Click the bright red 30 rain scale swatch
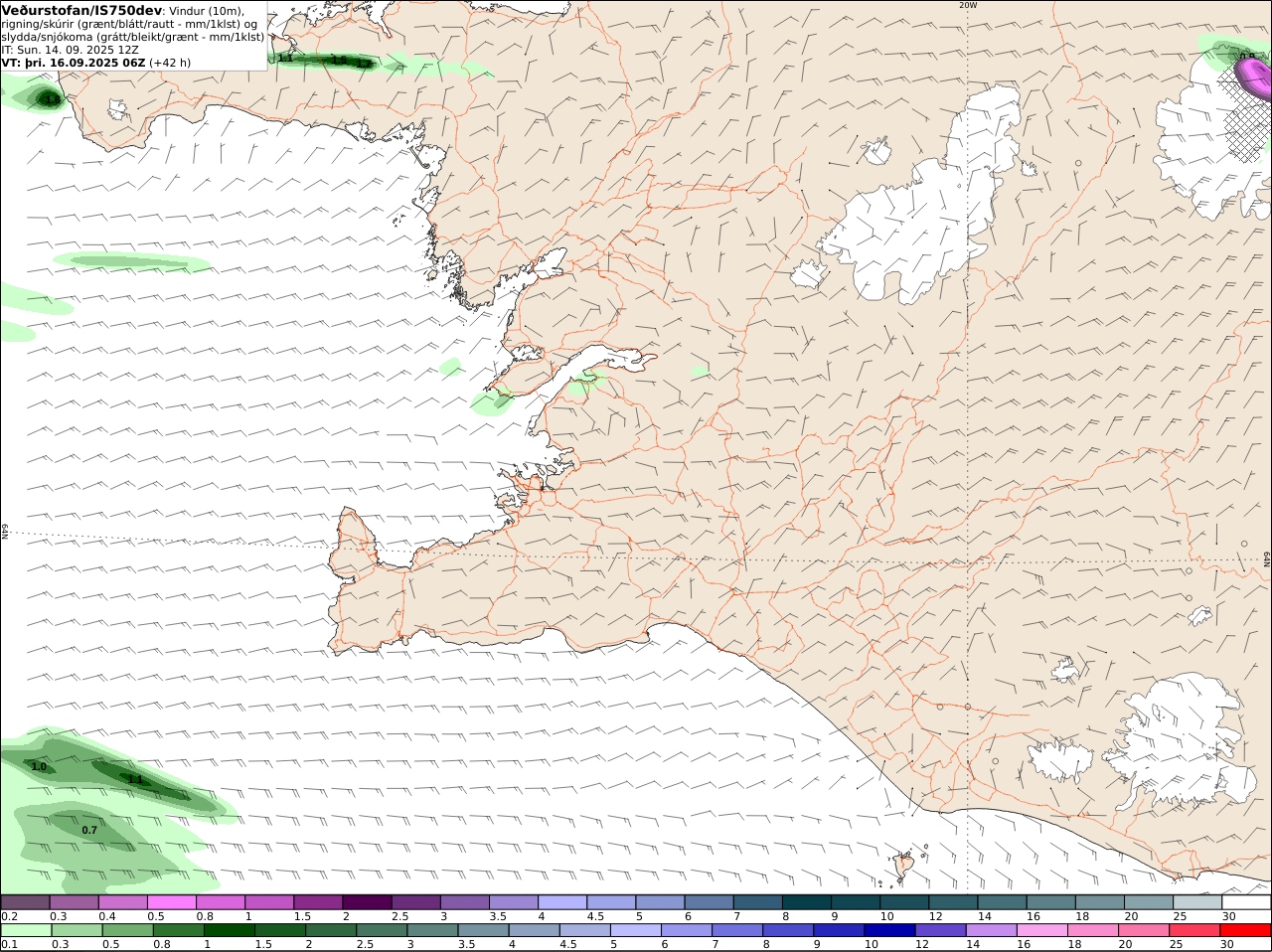The image size is (1272, 952). coord(1246,930)
